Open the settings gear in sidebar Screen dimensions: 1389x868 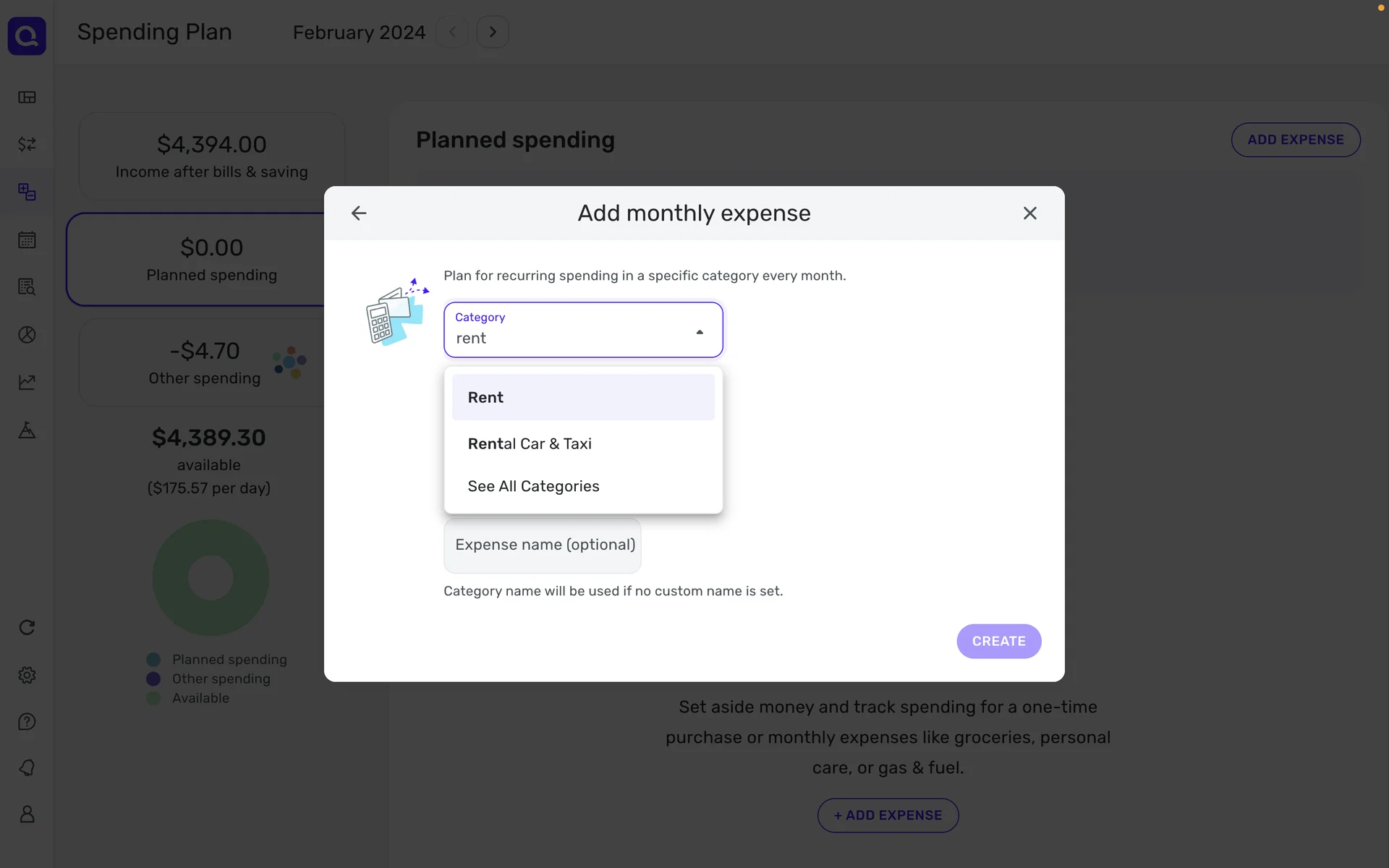click(x=27, y=675)
